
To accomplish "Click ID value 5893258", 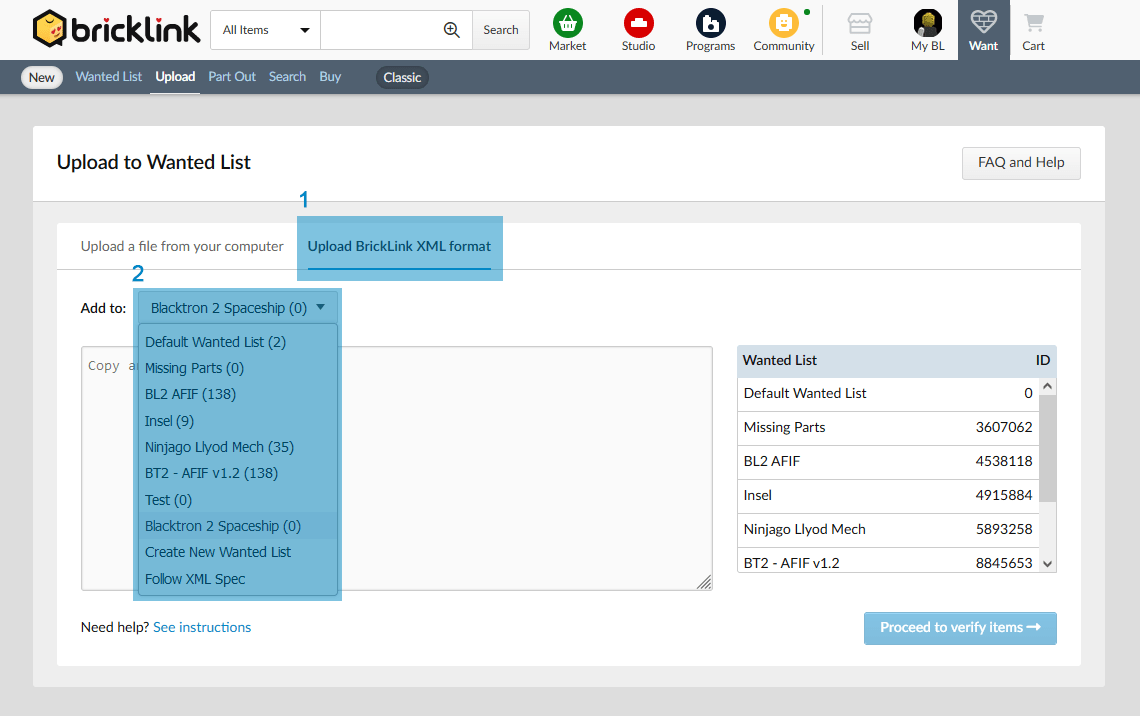I will (x=1004, y=530).
